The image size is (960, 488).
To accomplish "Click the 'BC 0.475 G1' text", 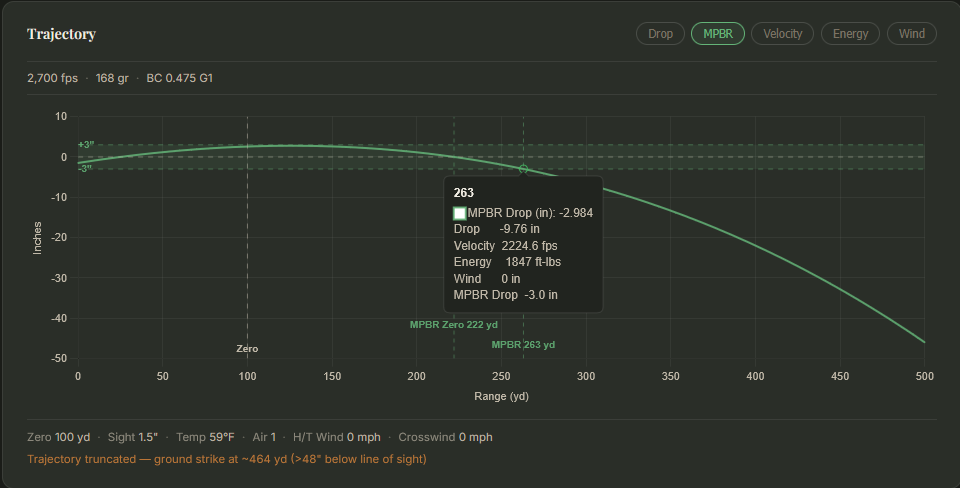I will [x=179, y=78].
